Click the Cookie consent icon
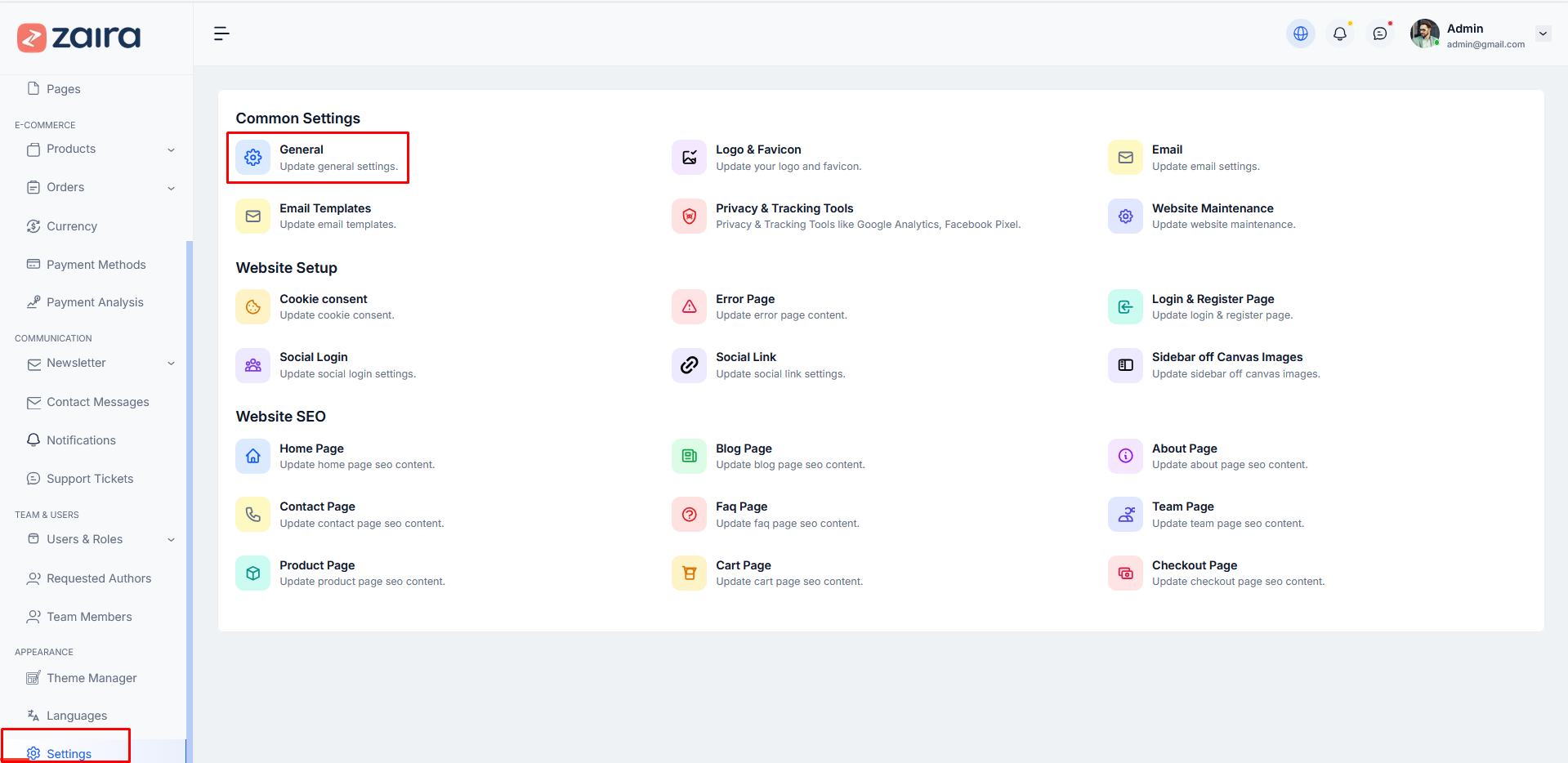The width and height of the screenshot is (1568, 763). (x=253, y=307)
